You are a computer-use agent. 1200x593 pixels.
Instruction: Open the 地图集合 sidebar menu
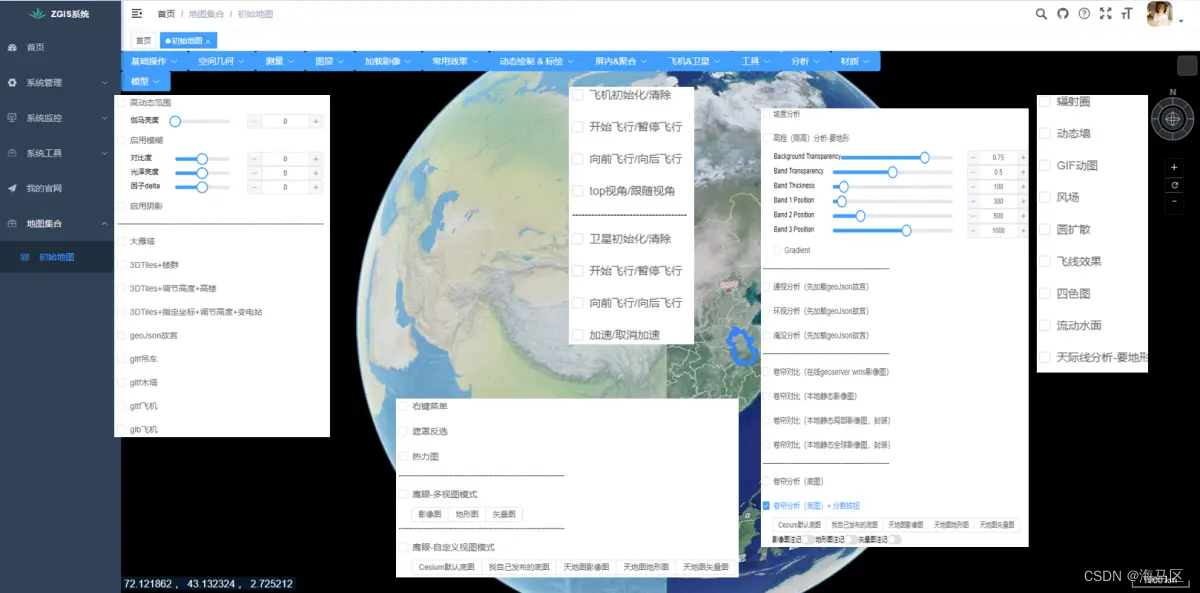[60, 223]
